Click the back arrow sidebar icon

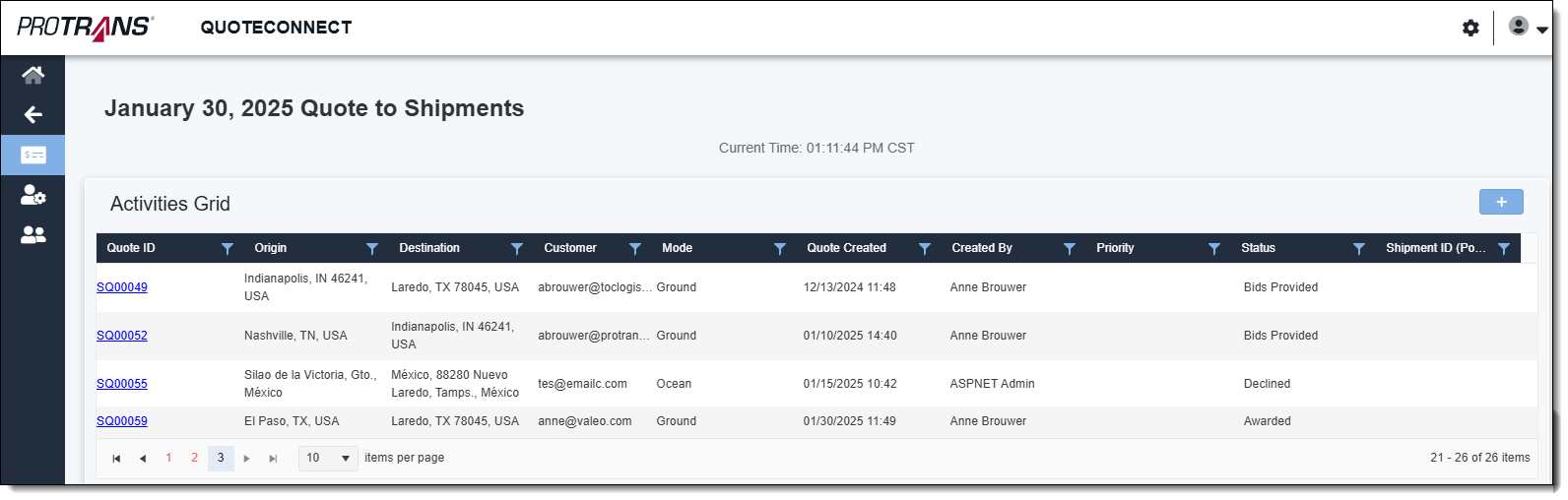[33, 115]
